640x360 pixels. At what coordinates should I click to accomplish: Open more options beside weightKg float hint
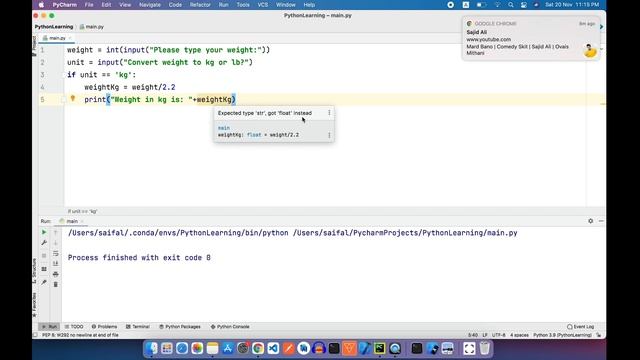(x=329, y=135)
